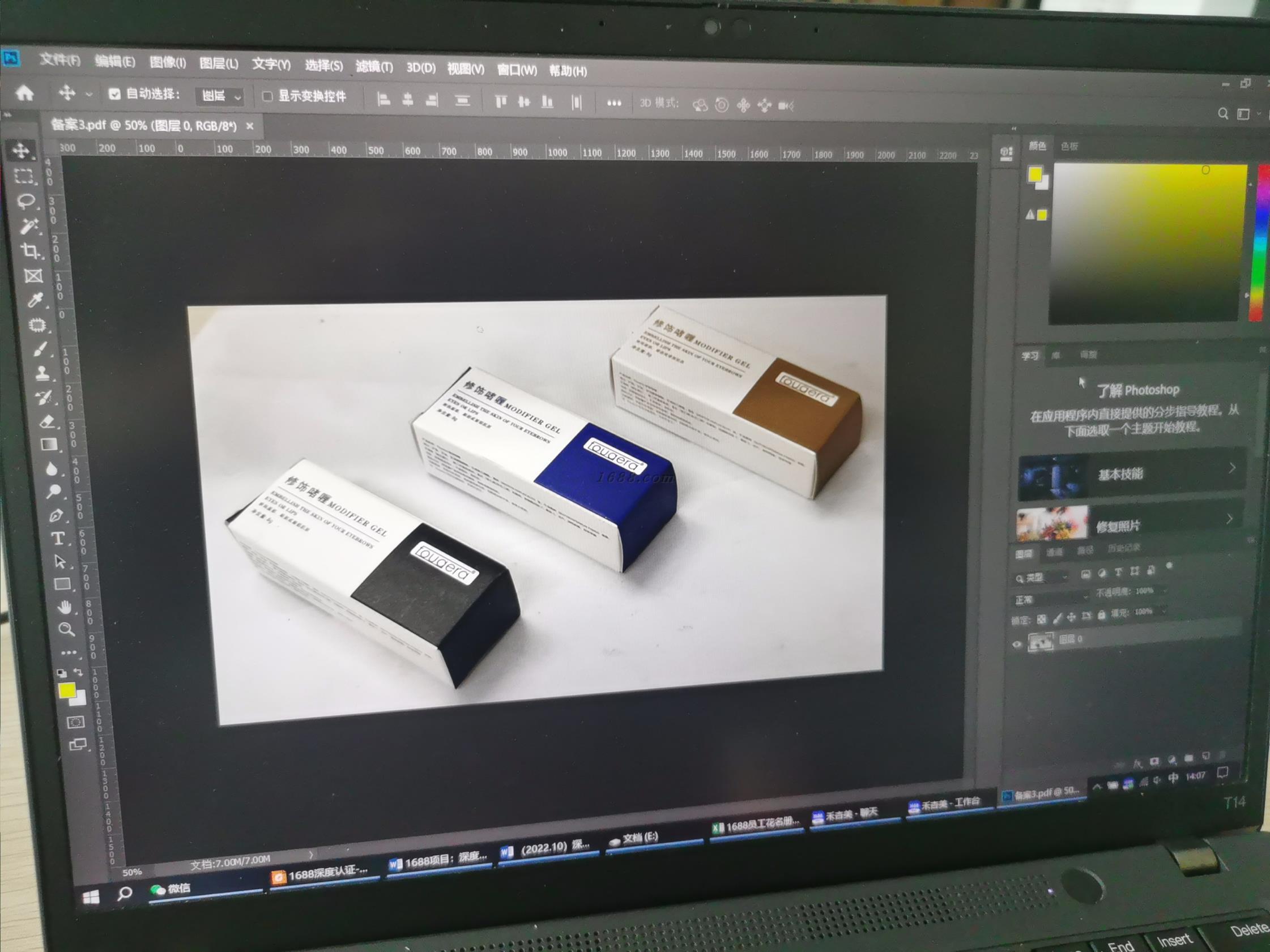1270x952 pixels.
Task: Select the Pen tool
Action: click(x=56, y=515)
